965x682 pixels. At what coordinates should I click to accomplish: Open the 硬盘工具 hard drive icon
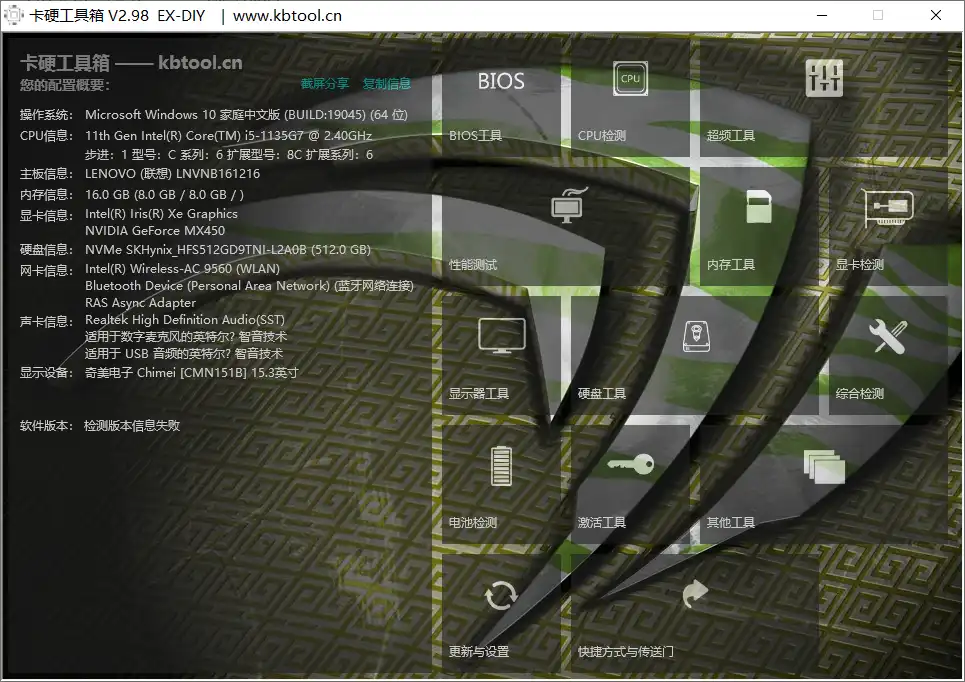pyautogui.click(x=696, y=336)
